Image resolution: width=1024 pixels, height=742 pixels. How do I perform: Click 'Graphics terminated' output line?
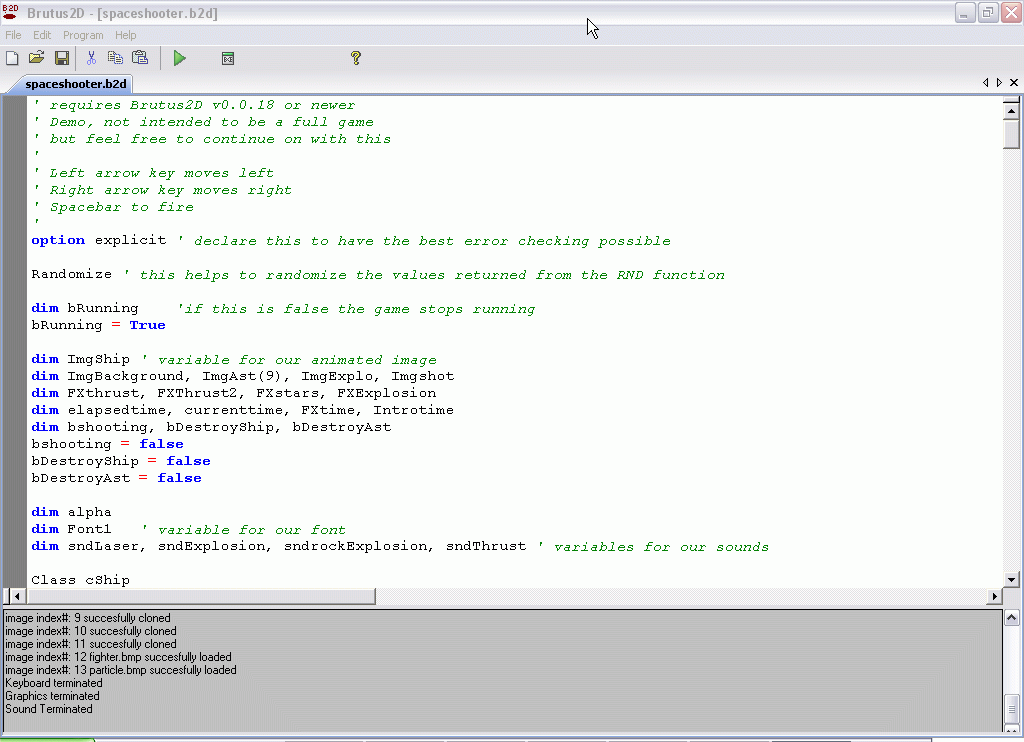(52, 696)
